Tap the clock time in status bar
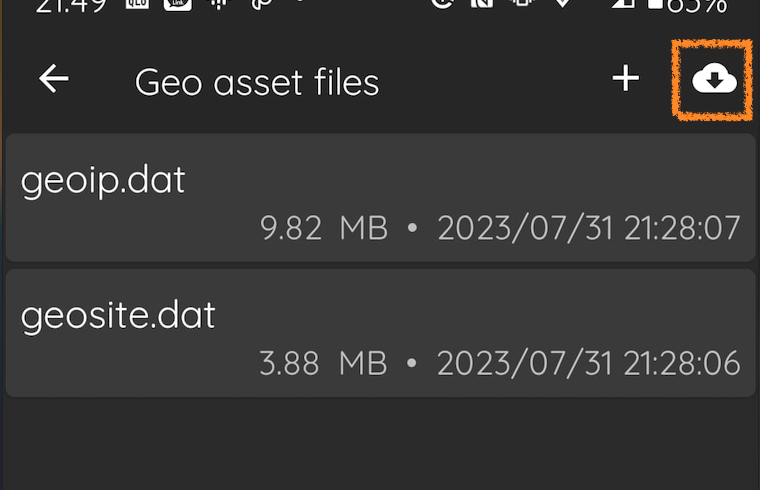 [71, 6]
